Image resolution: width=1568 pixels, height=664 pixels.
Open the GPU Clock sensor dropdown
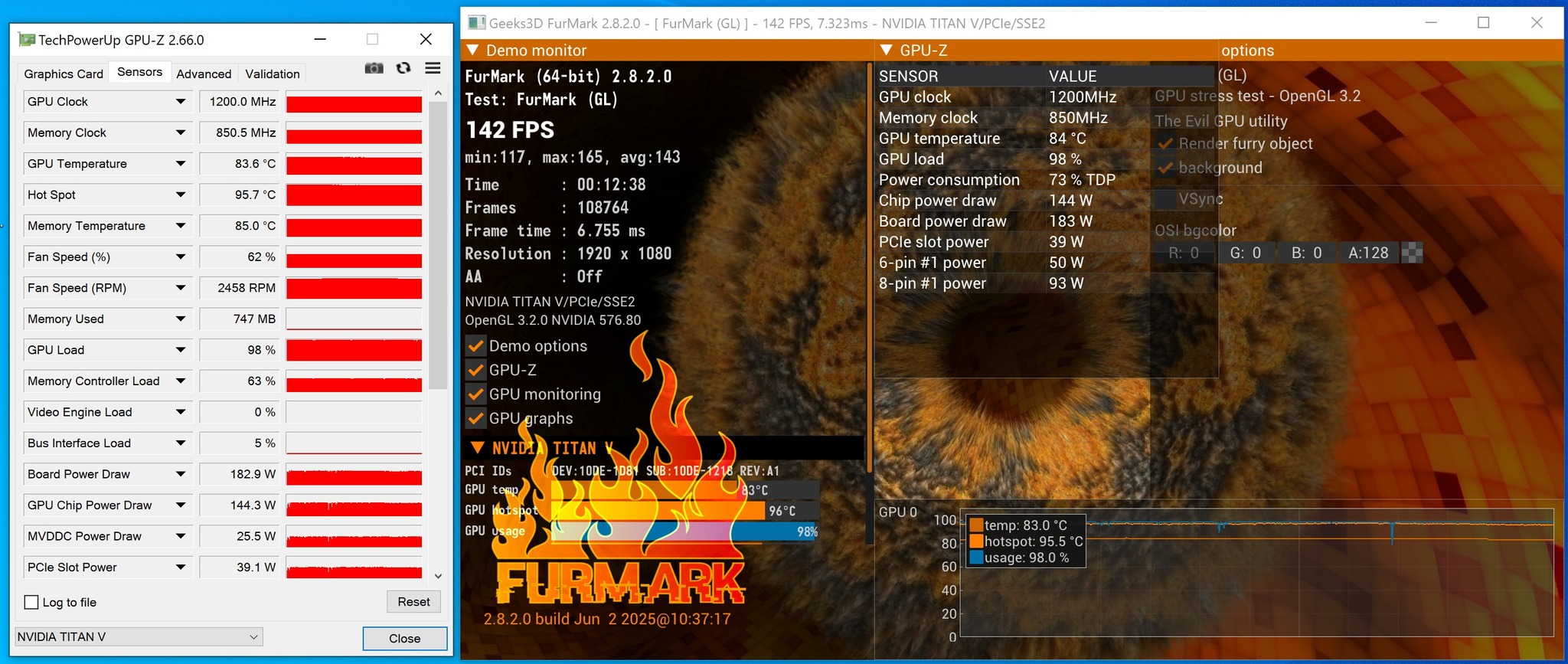(181, 102)
